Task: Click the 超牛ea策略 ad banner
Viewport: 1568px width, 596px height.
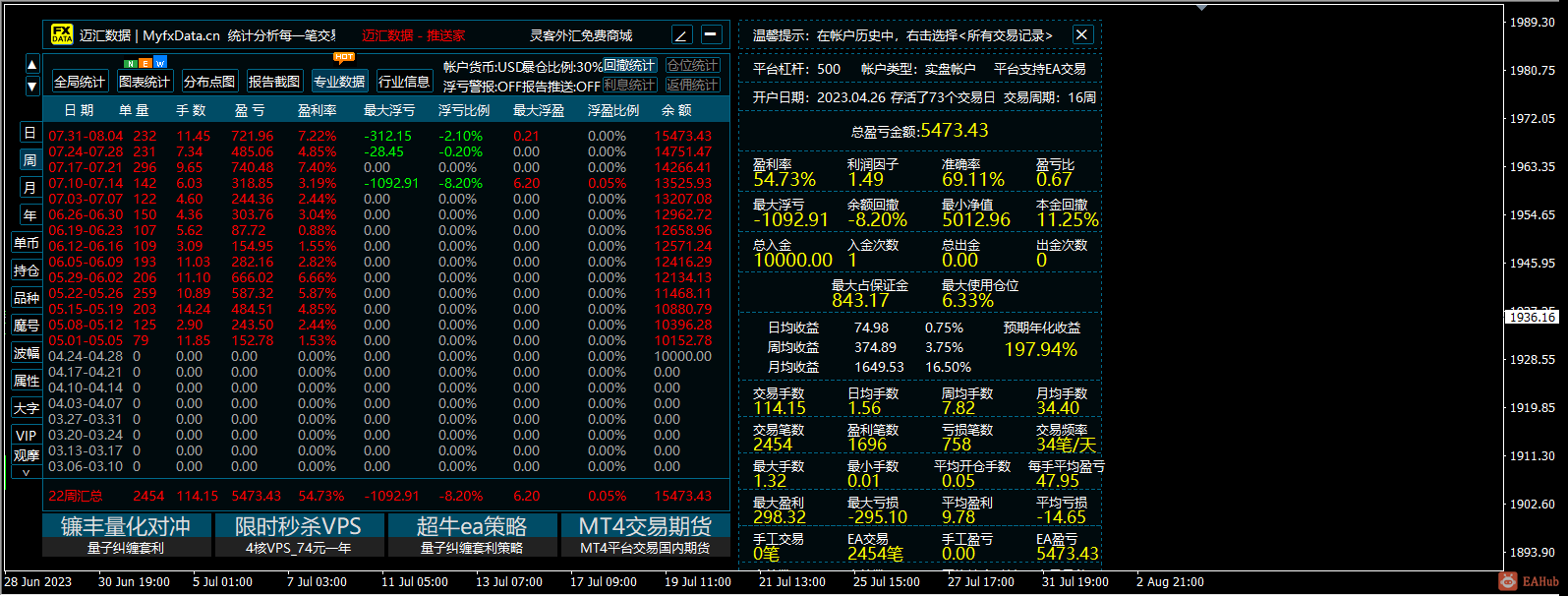Action: (x=472, y=535)
